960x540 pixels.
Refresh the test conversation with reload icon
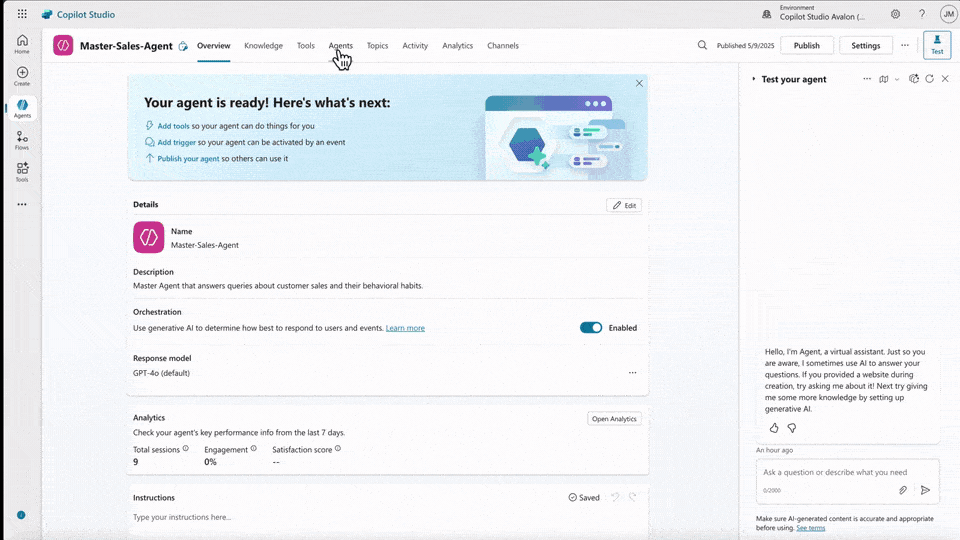click(930, 79)
